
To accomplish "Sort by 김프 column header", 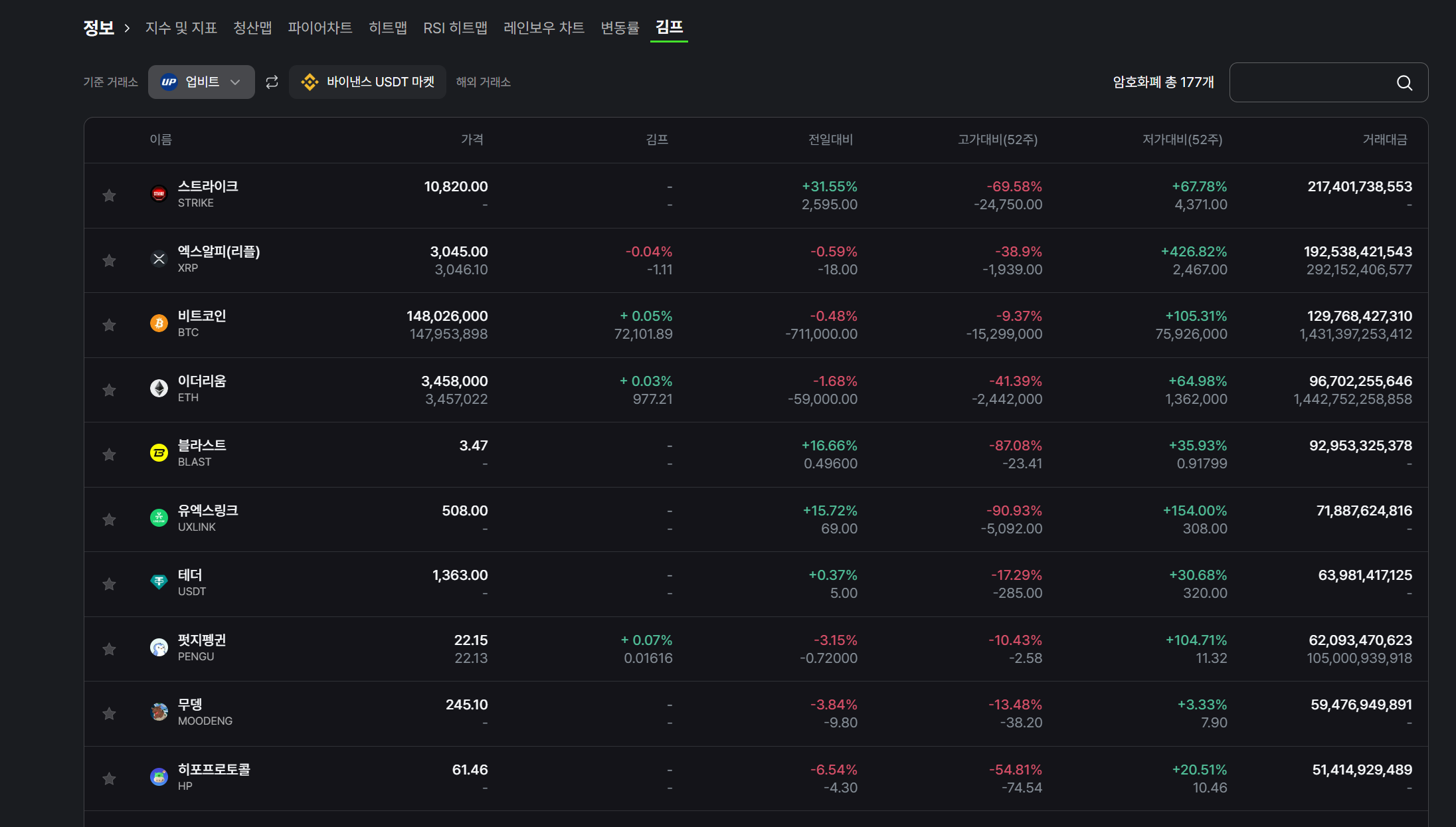I will tap(657, 139).
